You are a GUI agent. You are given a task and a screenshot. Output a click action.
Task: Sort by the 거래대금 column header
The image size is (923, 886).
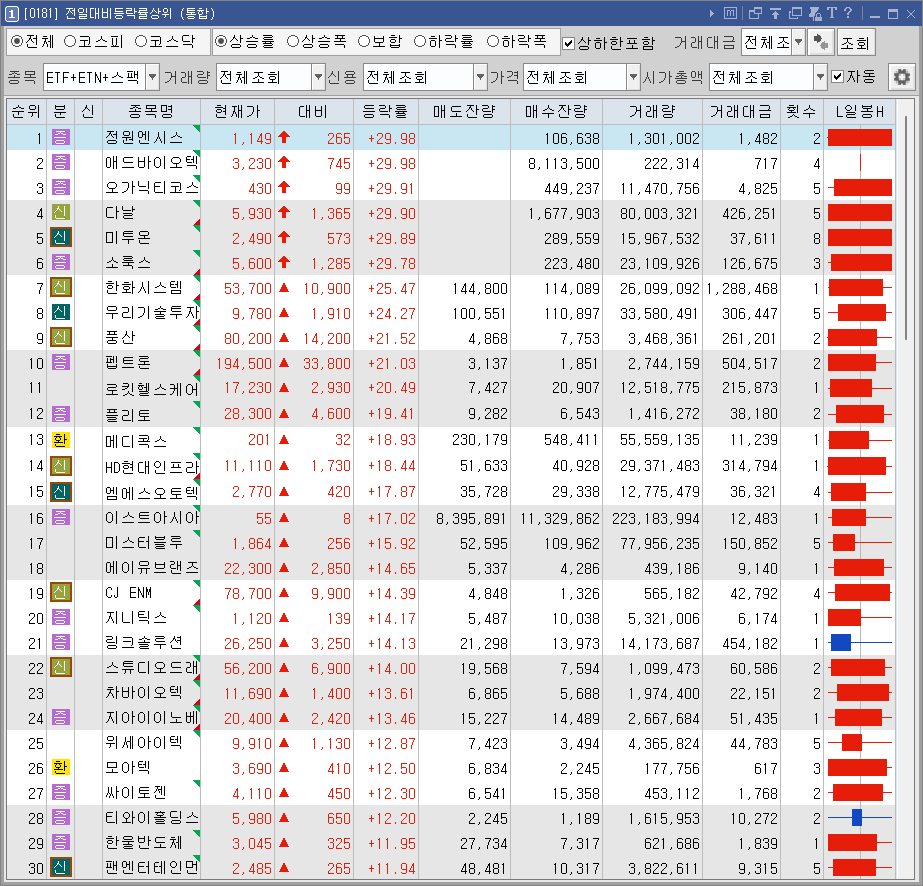[741, 111]
